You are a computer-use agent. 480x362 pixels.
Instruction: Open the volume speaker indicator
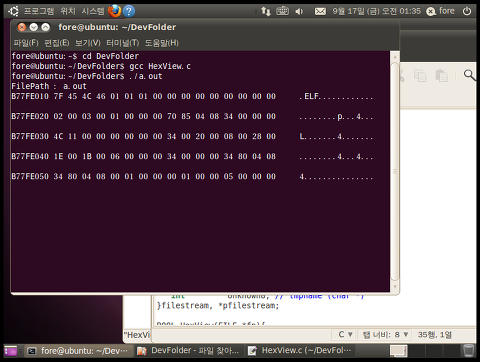tap(299, 11)
